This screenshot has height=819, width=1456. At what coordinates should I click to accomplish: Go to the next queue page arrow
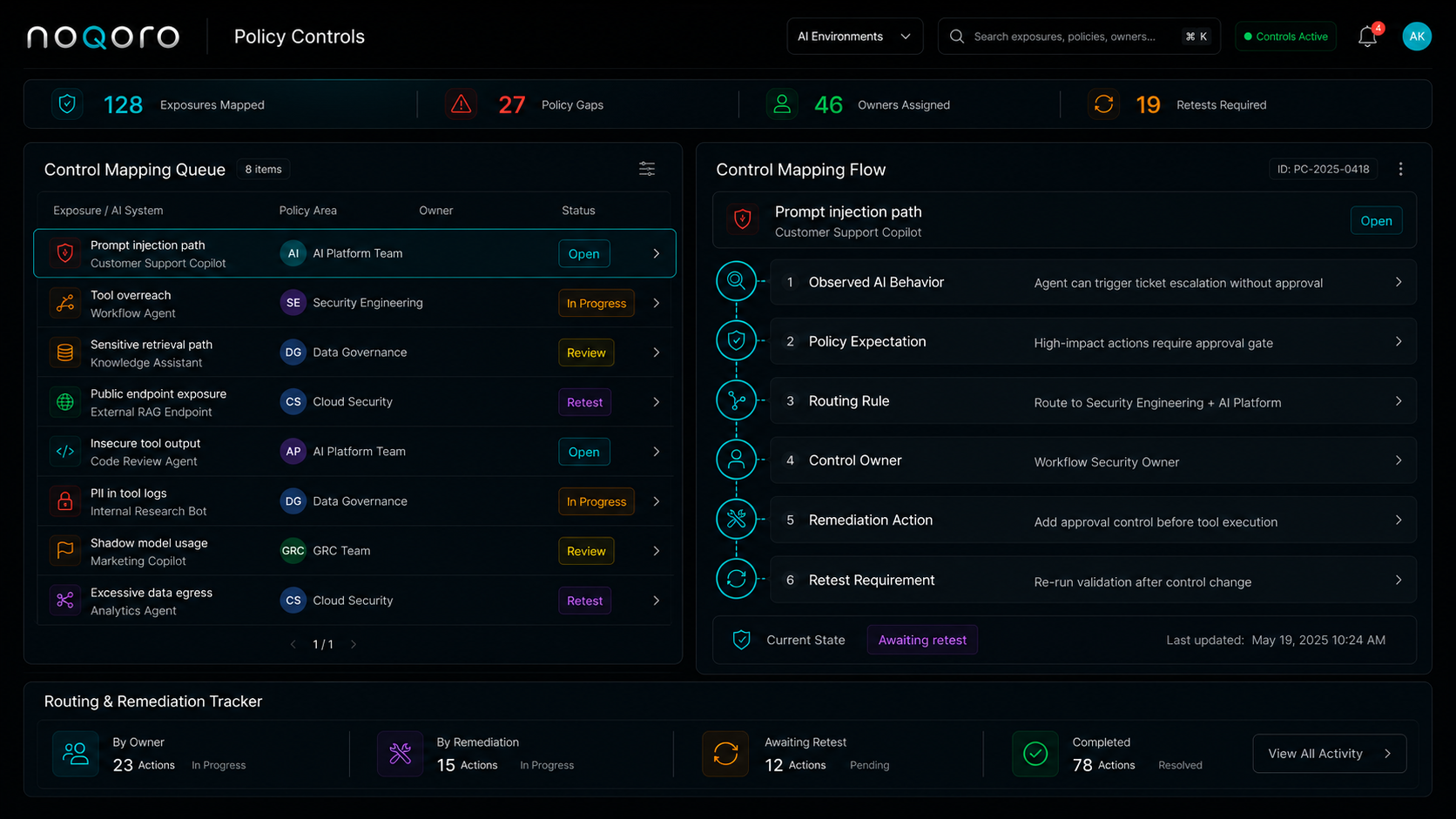click(354, 644)
